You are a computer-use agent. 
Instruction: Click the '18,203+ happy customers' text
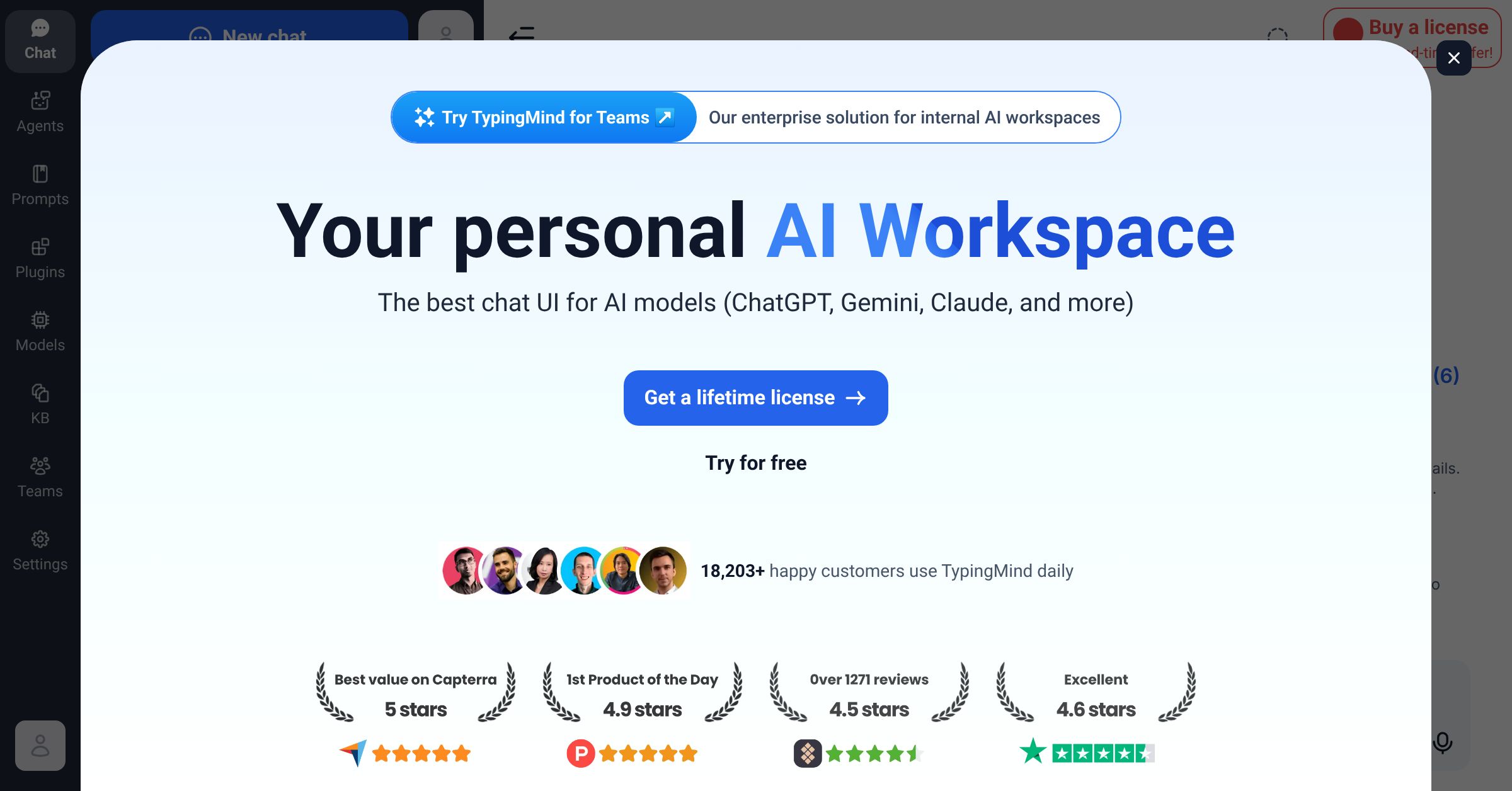[887, 571]
